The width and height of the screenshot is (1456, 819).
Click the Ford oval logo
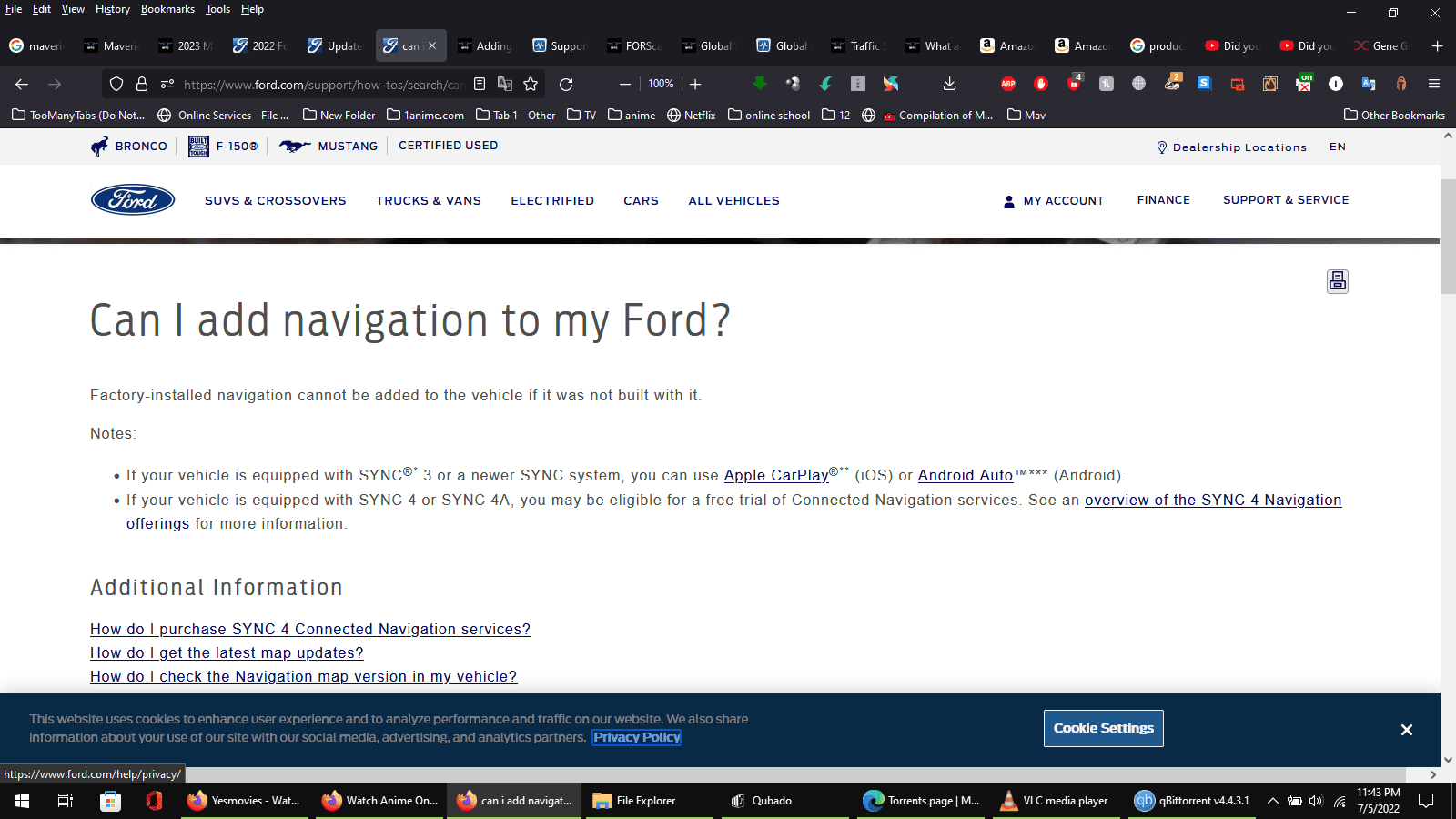(x=133, y=200)
